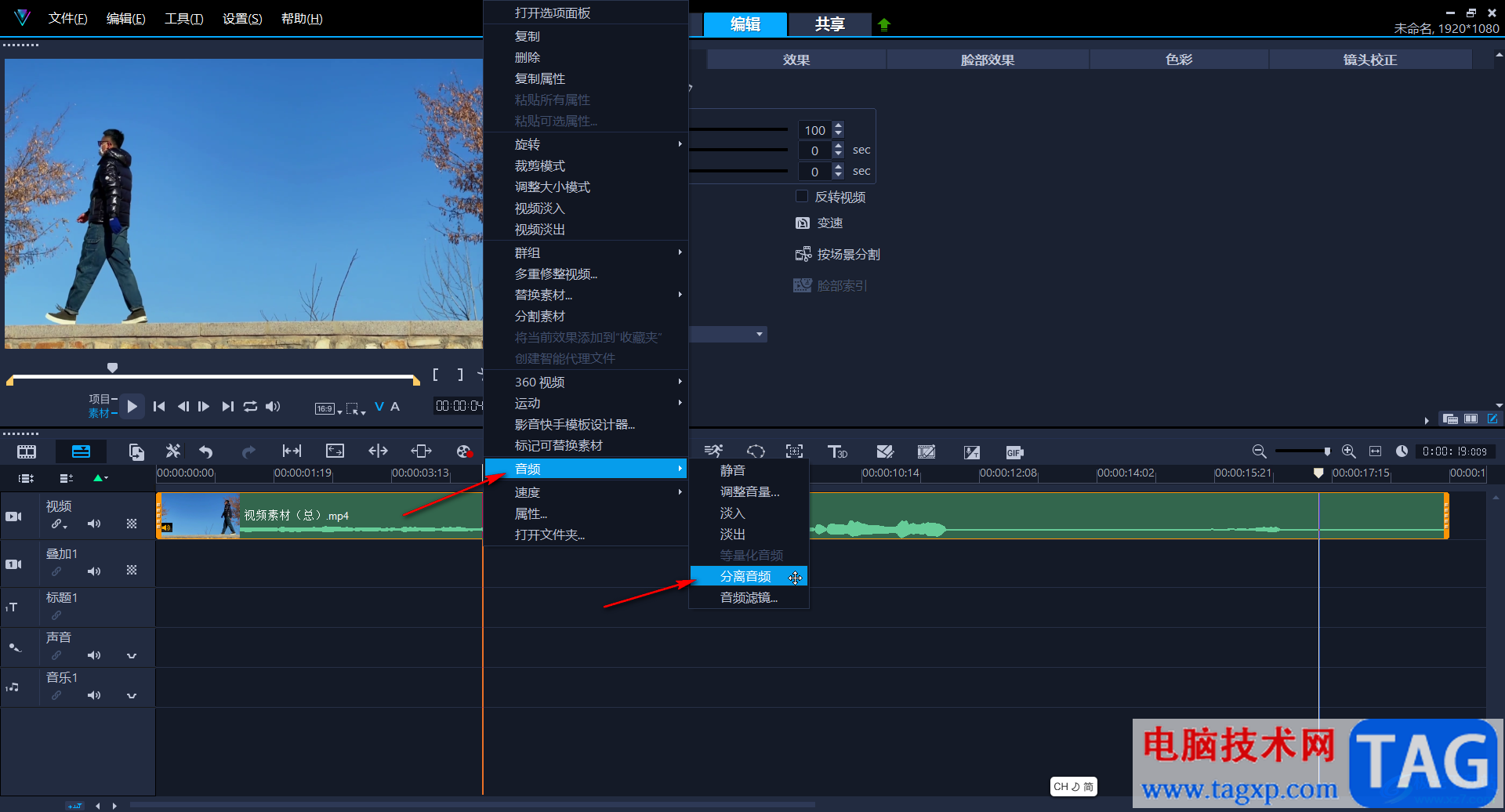Mute the 叠加1 track audio

94,571
